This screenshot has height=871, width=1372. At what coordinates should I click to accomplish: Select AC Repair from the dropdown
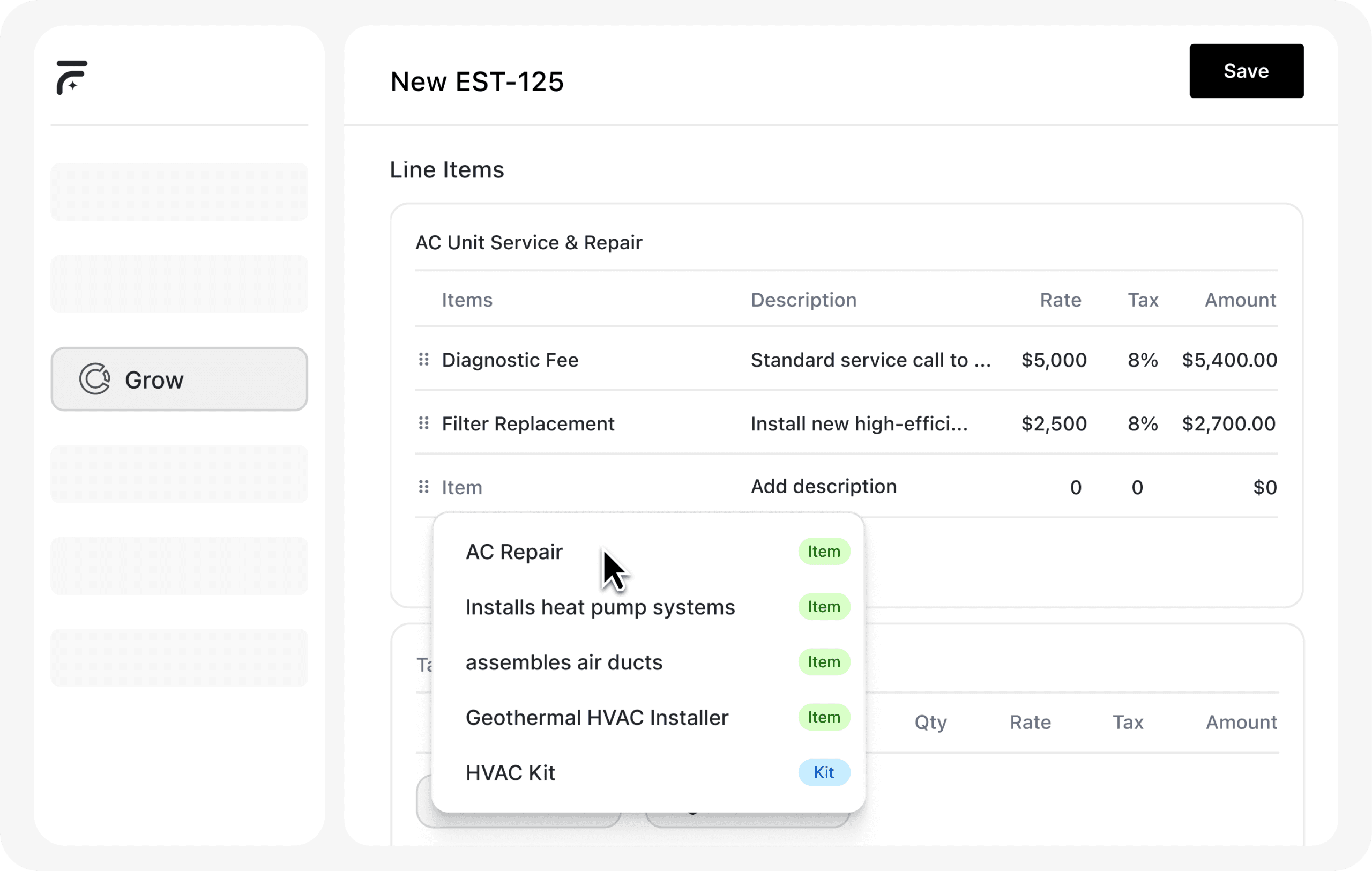[x=514, y=552]
